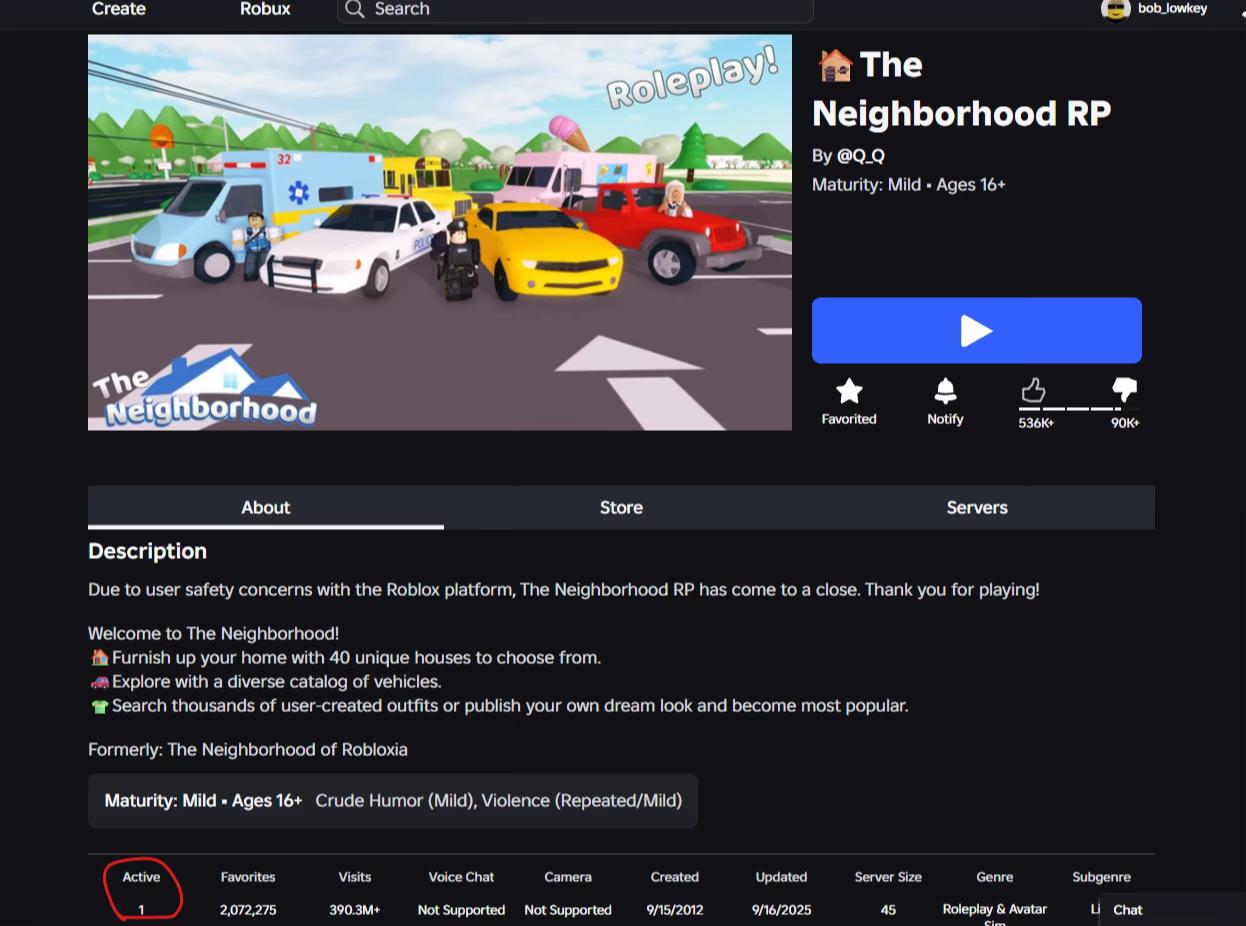
Task: Click the 90K+ dislikes count
Action: pyautogui.click(x=1125, y=423)
